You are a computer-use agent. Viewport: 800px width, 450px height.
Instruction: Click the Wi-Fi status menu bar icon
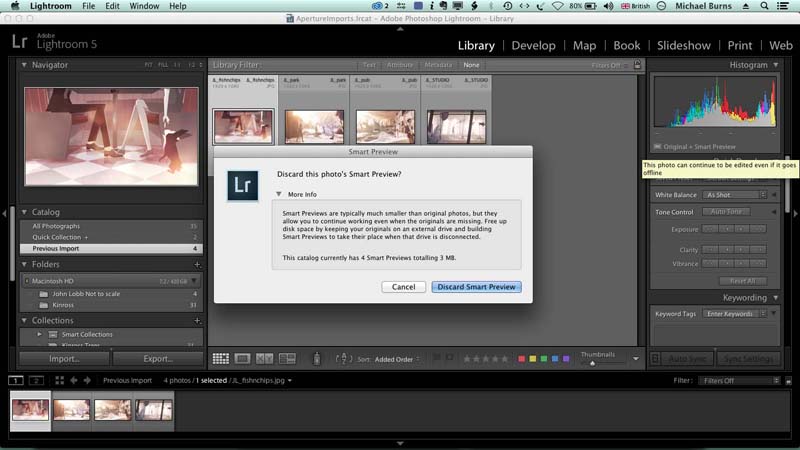pyautogui.click(x=558, y=6)
